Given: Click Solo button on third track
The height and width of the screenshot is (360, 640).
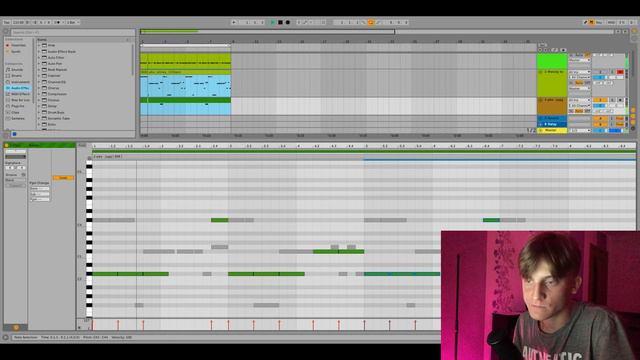Looking at the screenshot, I should click(x=612, y=100).
